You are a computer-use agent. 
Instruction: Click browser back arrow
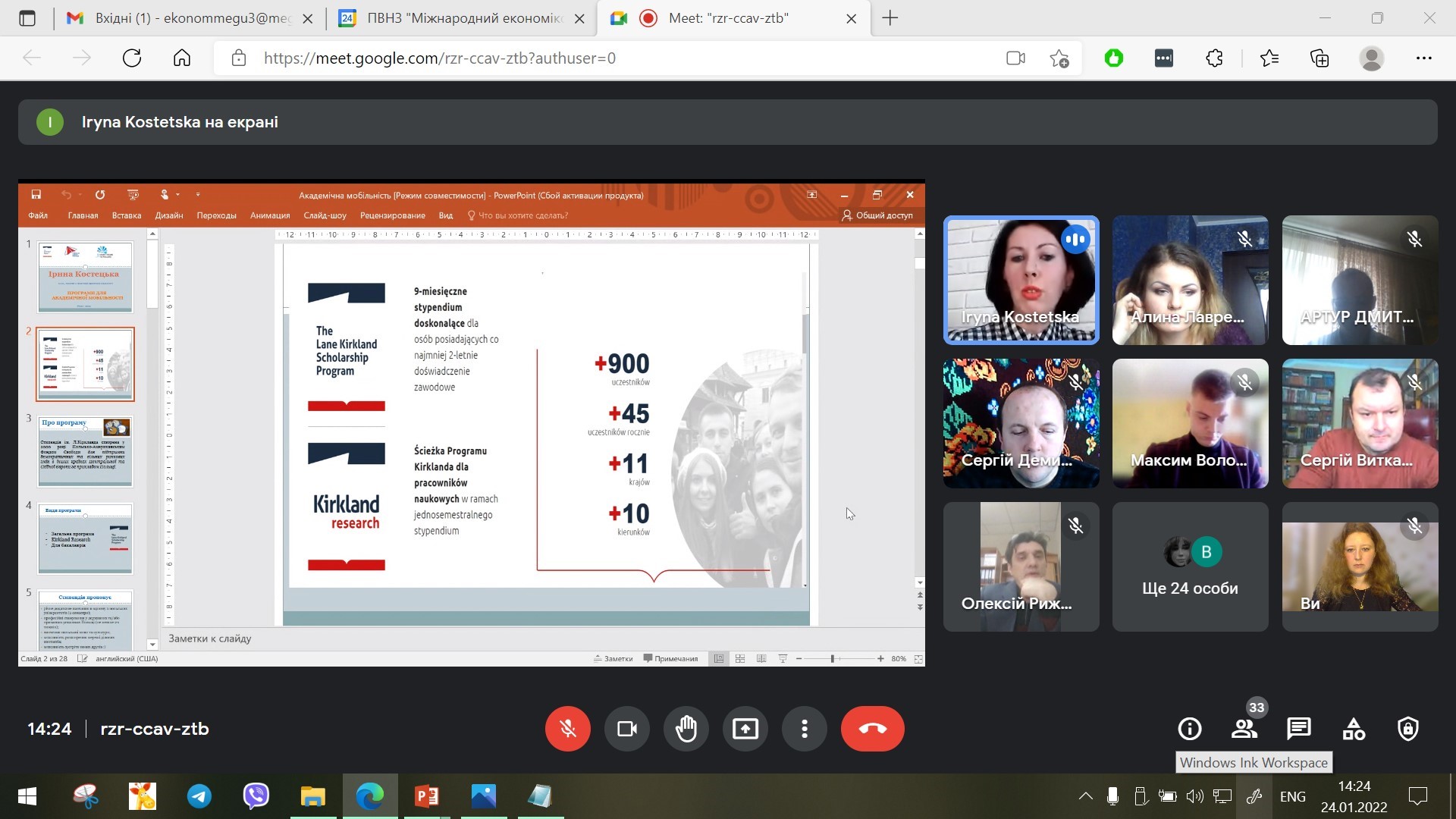[x=32, y=58]
